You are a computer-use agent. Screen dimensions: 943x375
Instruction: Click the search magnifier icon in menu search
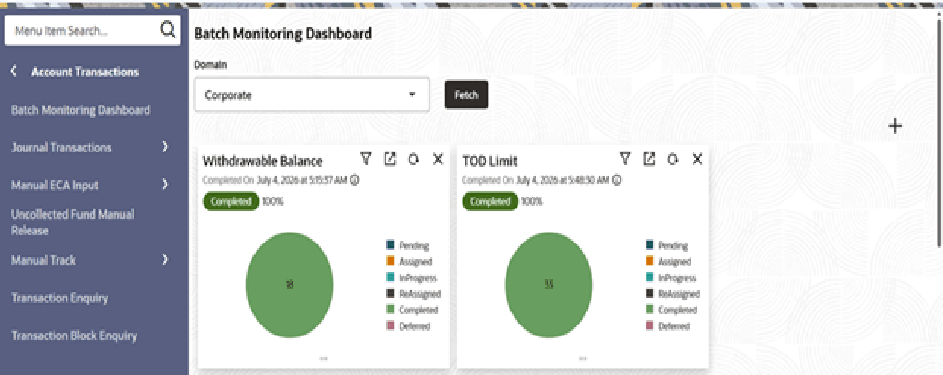point(167,29)
